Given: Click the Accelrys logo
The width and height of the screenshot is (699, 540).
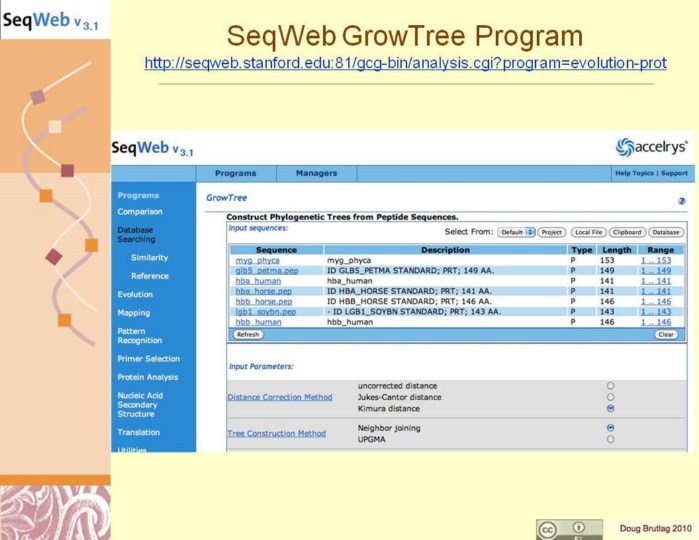Looking at the screenshot, I should (651, 147).
